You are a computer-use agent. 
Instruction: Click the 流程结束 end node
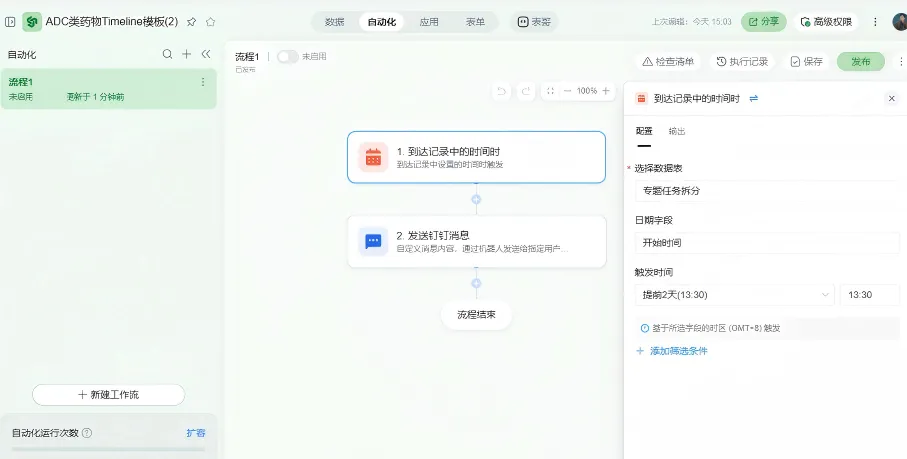[476, 314]
